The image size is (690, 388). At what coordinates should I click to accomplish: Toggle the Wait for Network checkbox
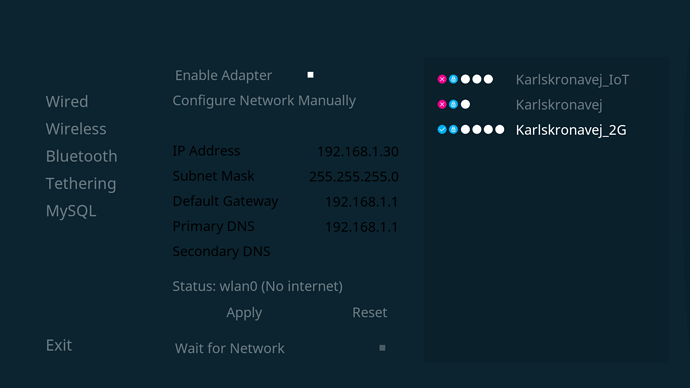tap(382, 348)
